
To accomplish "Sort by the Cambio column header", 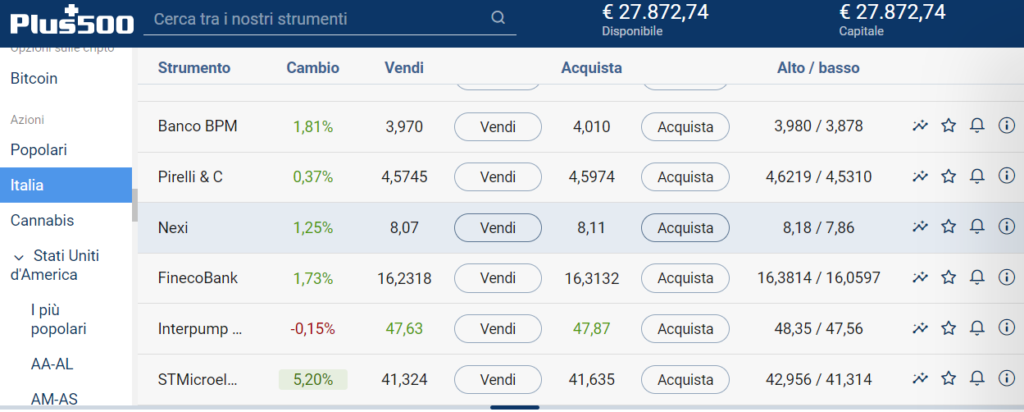I will point(313,68).
